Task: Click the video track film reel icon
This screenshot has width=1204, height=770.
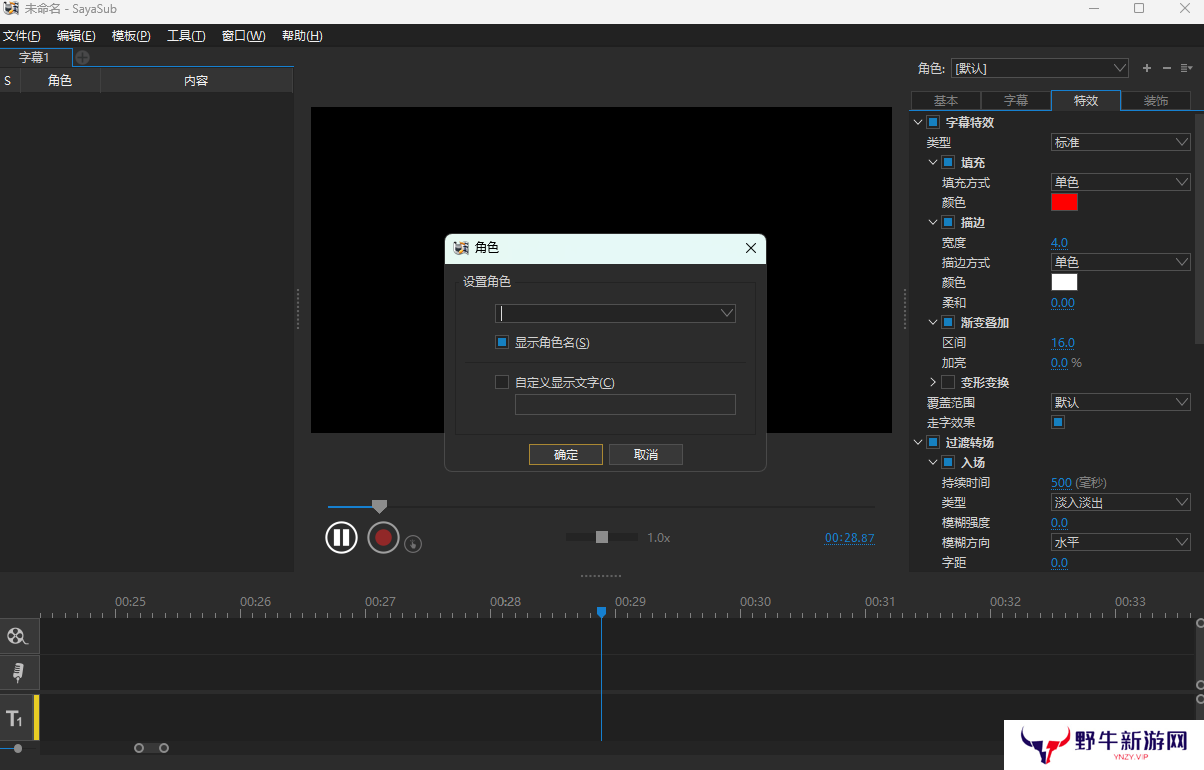Action: click(17, 636)
